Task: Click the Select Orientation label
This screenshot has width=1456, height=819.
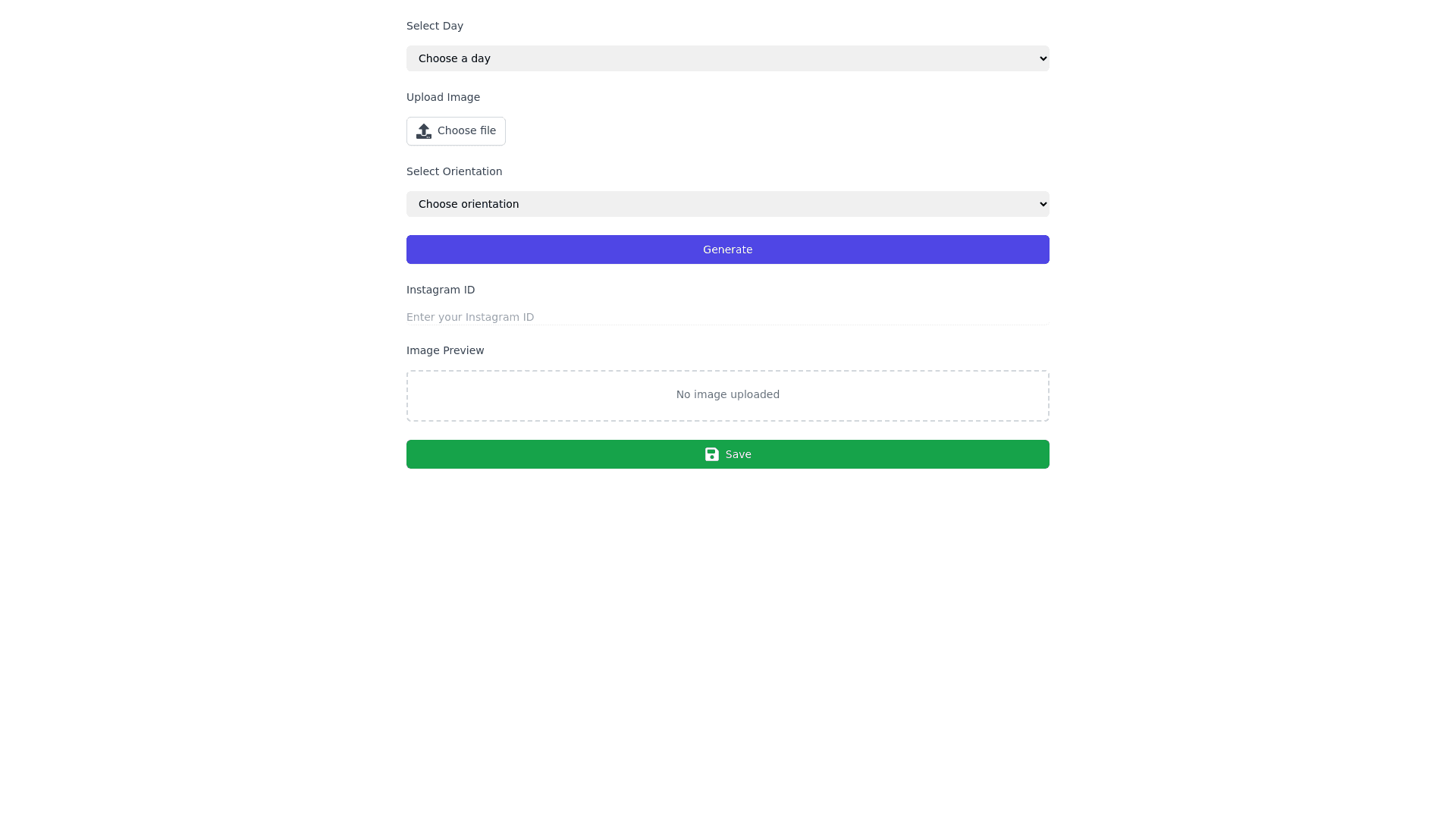Action: pos(454,171)
